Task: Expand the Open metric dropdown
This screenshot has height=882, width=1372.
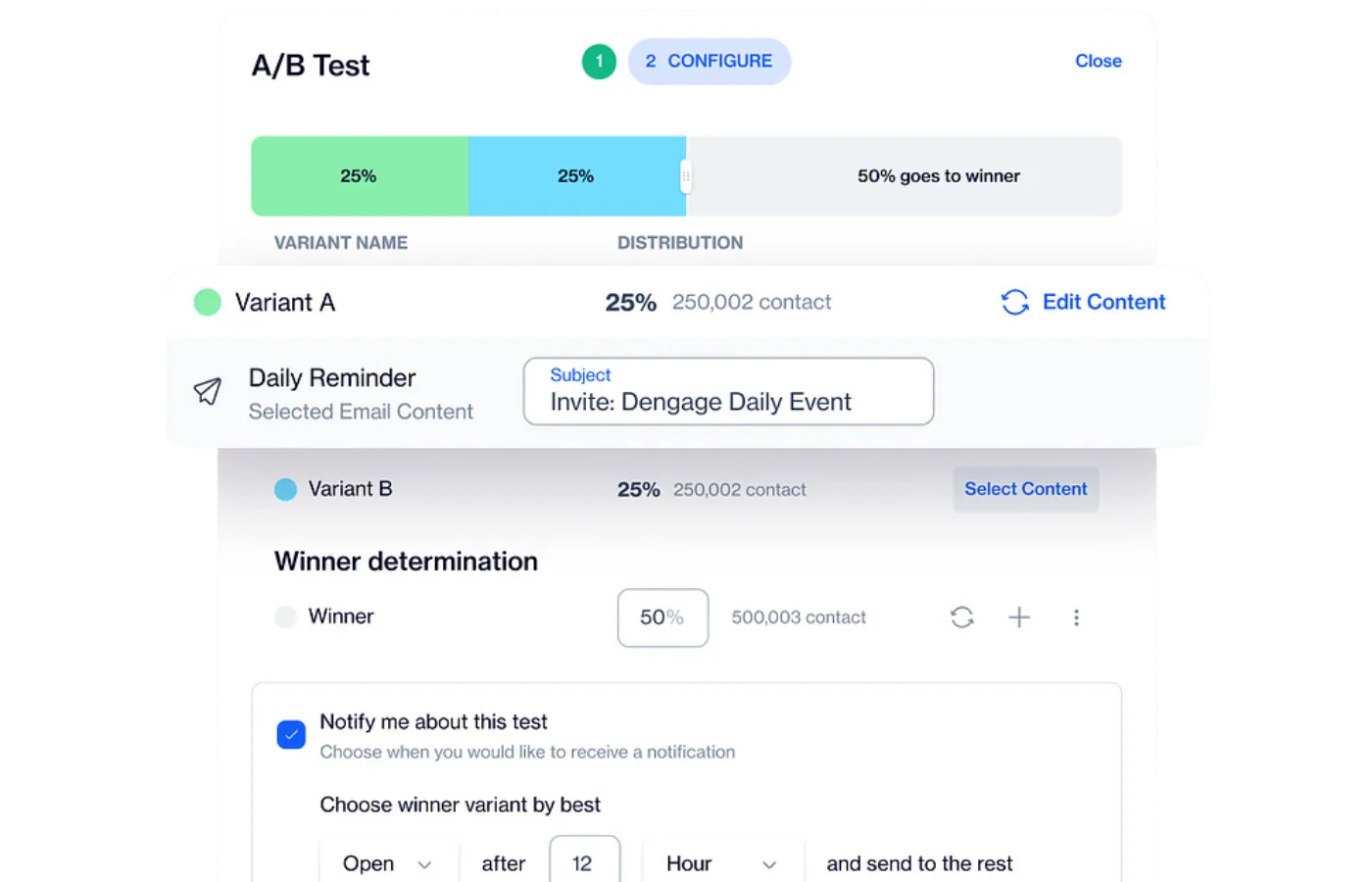Action: (x=388, y=863)
